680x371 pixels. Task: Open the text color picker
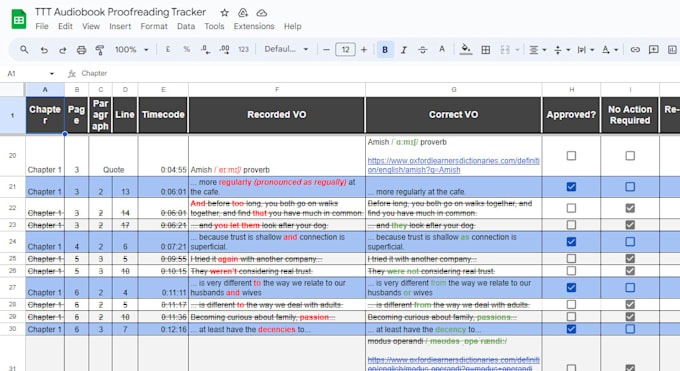coord(441,49)
